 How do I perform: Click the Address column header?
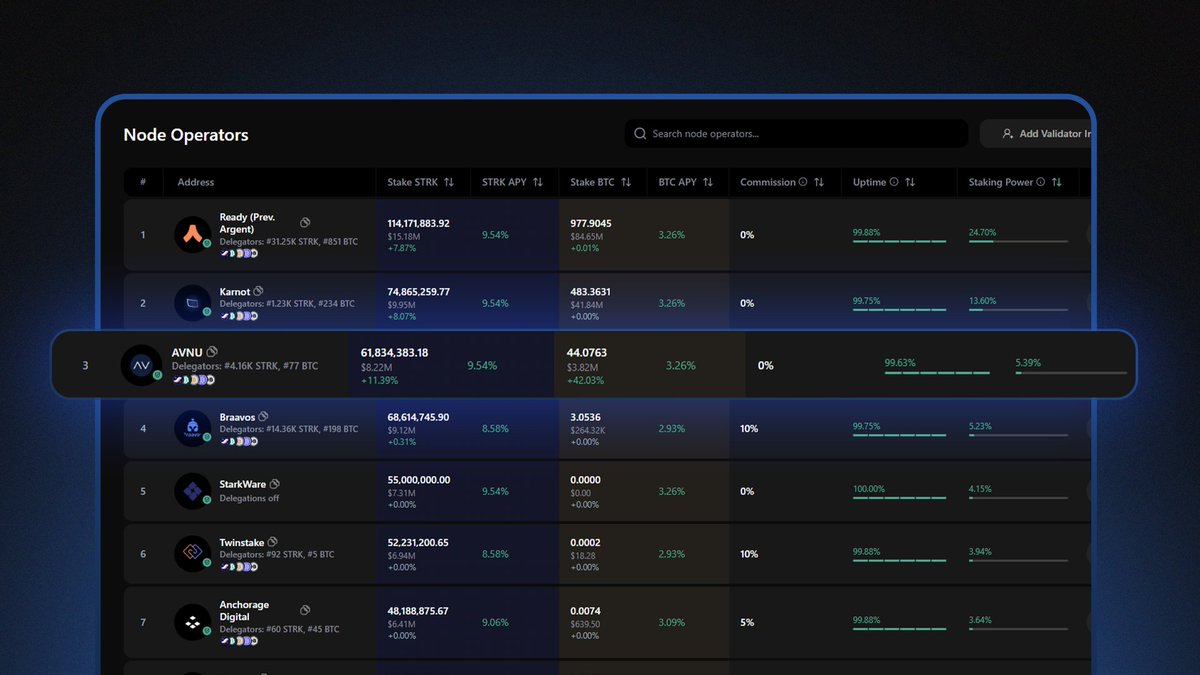coord(196,182)
